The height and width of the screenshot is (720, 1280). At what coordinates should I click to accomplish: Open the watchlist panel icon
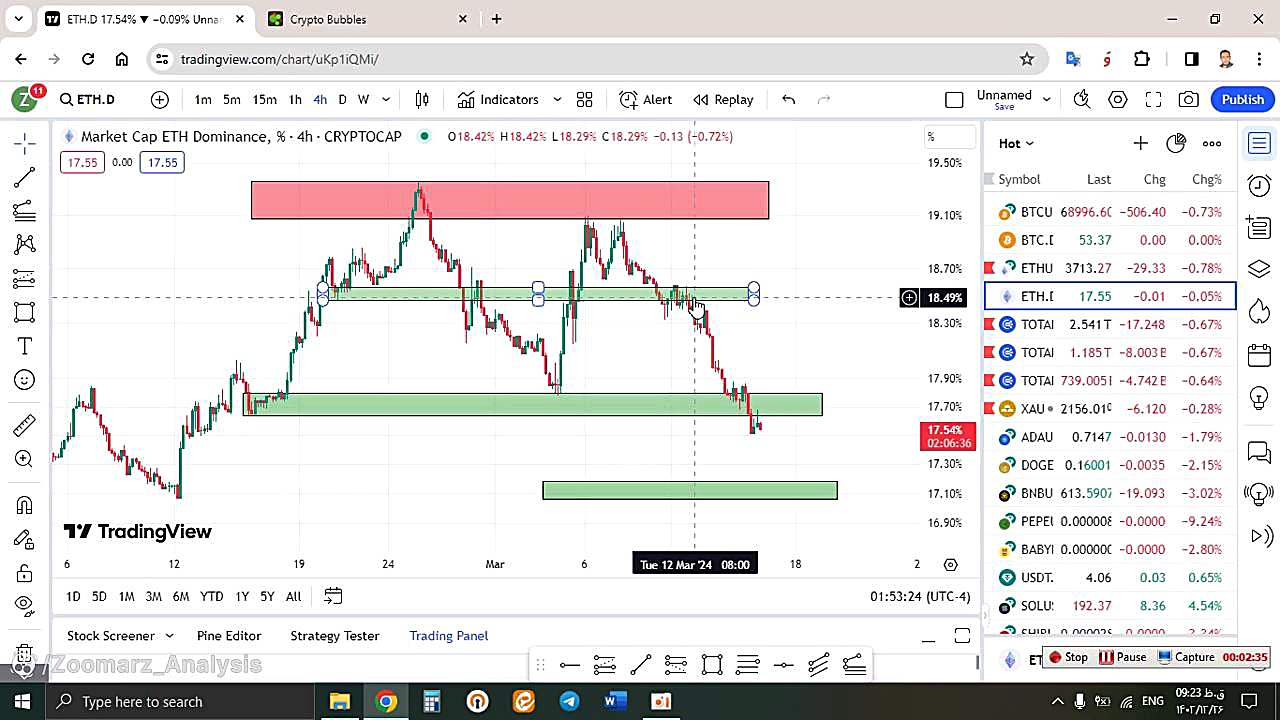point(1259,144)
